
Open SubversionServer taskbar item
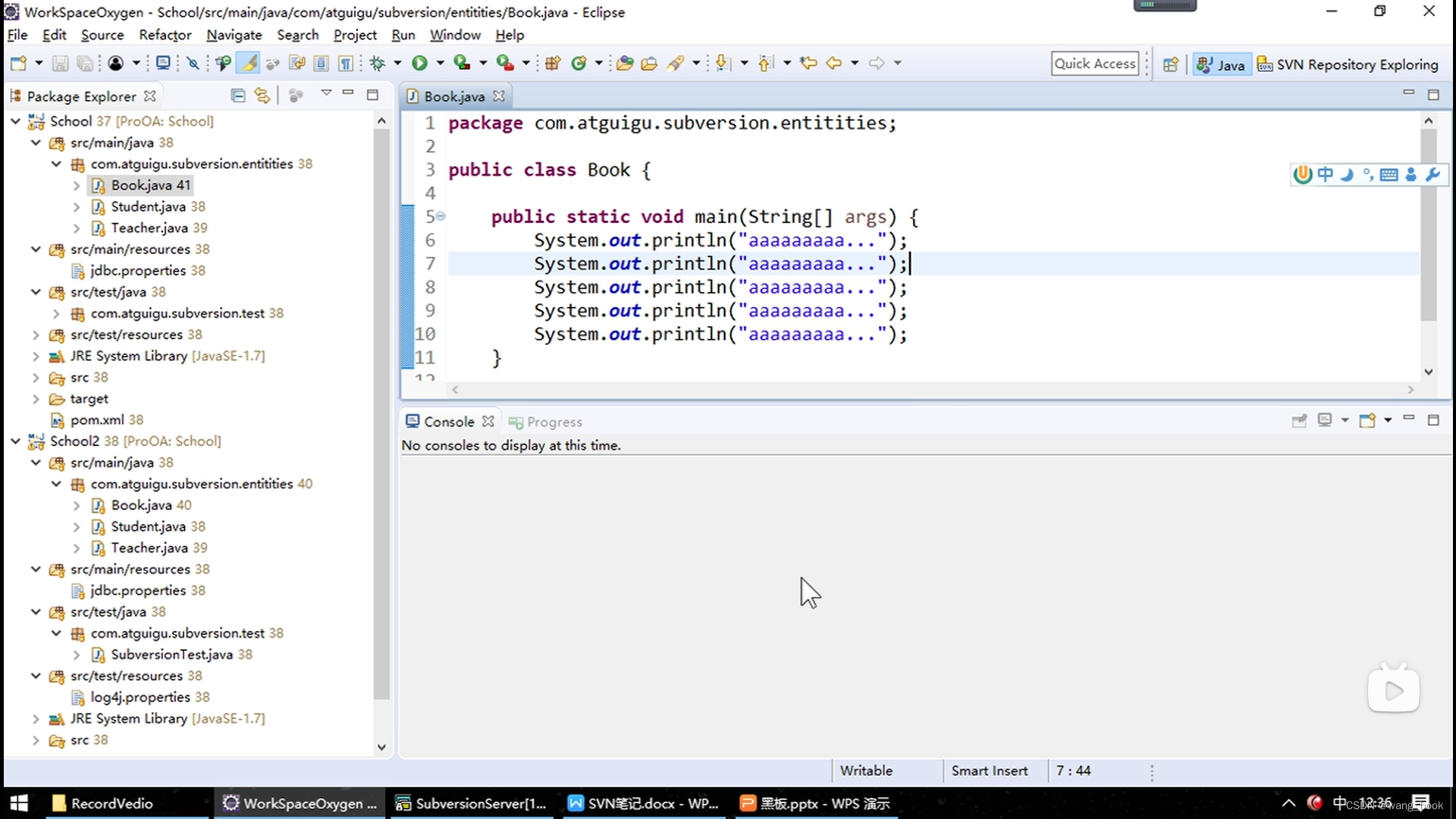(472, 803)
